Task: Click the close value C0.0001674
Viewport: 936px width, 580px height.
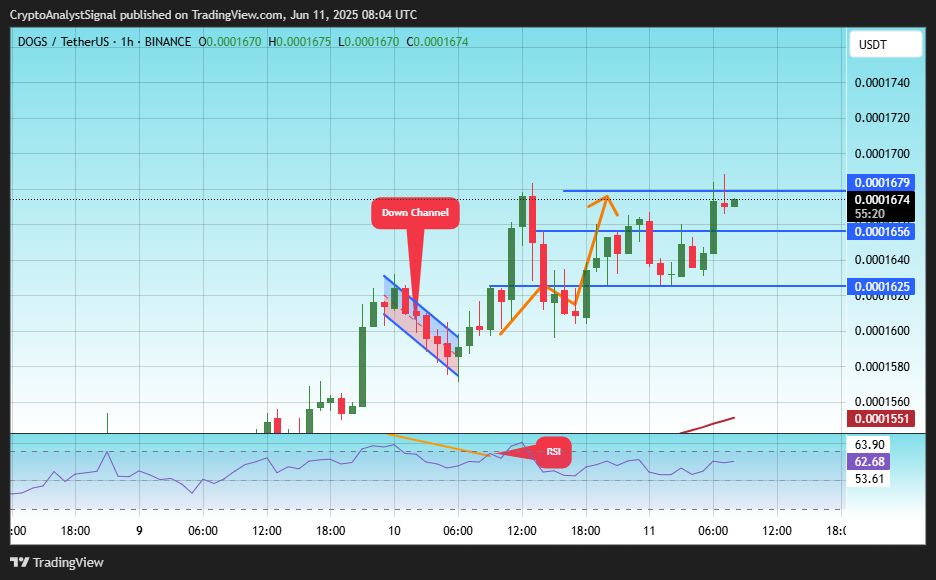Action: pyautogui.click(x=438, y=42)
